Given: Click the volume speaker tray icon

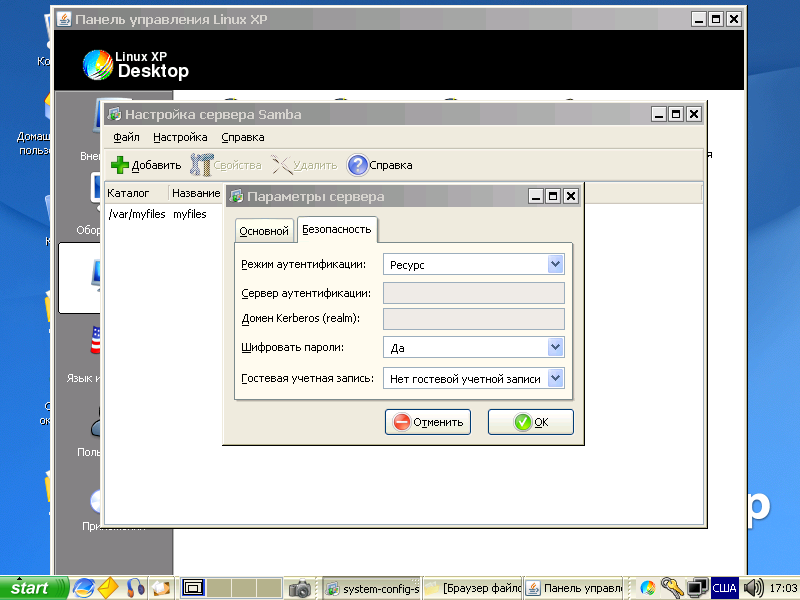Looking at the screenshot, I should 754,588.
